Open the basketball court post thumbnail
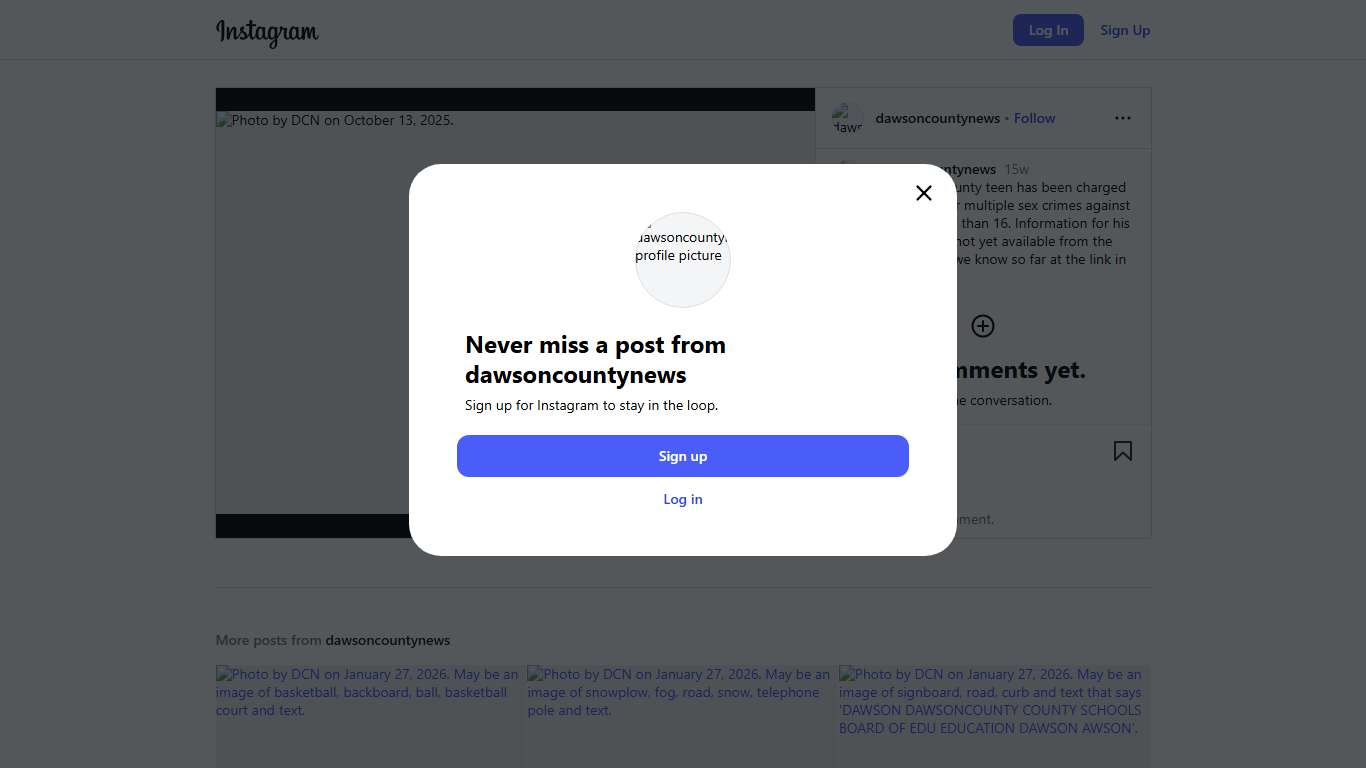The width and height of the screenshot is (1366, 768). pyautogui.click(x=368, y=716)
